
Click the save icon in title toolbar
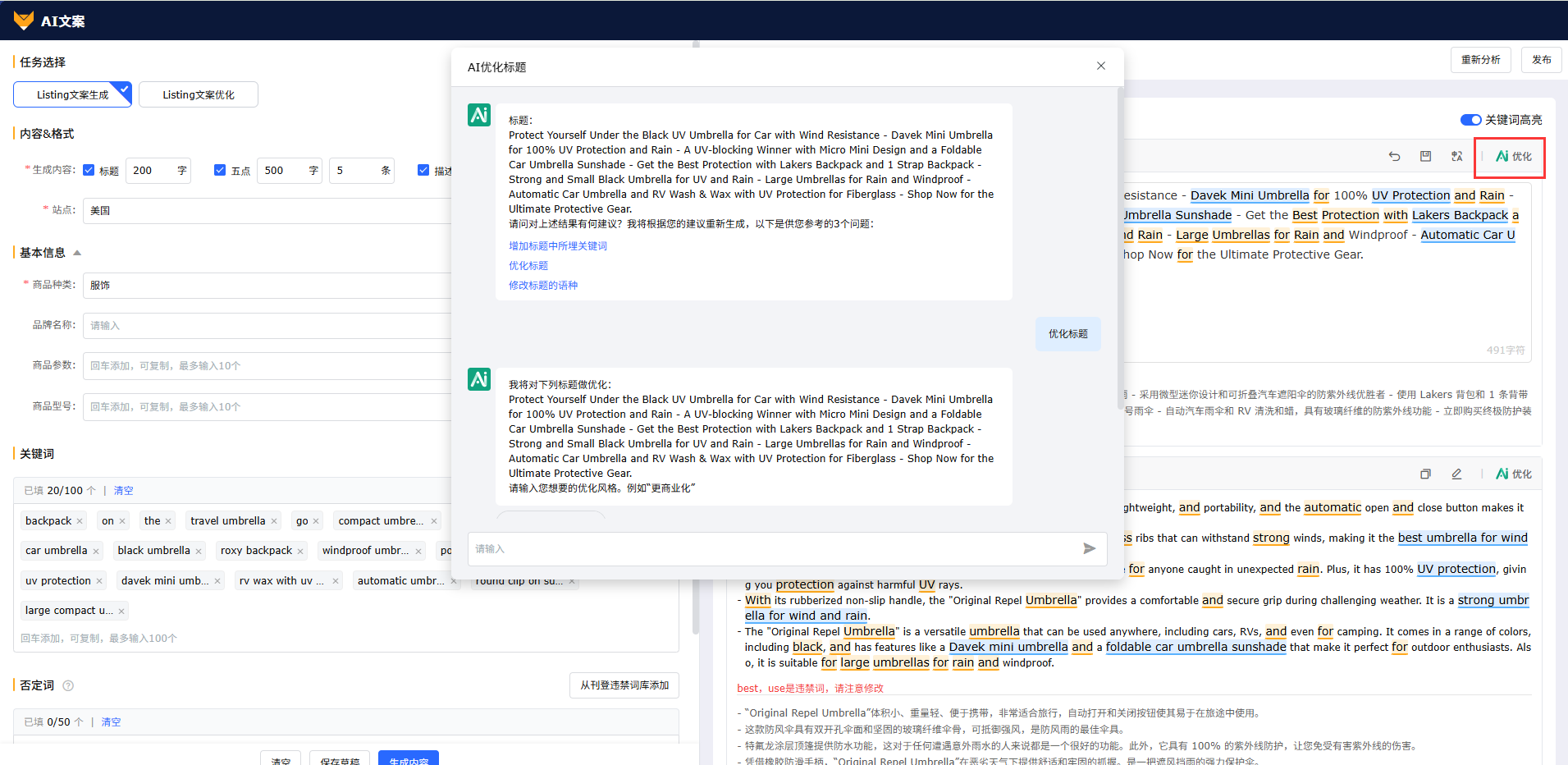coord(1425,156)
